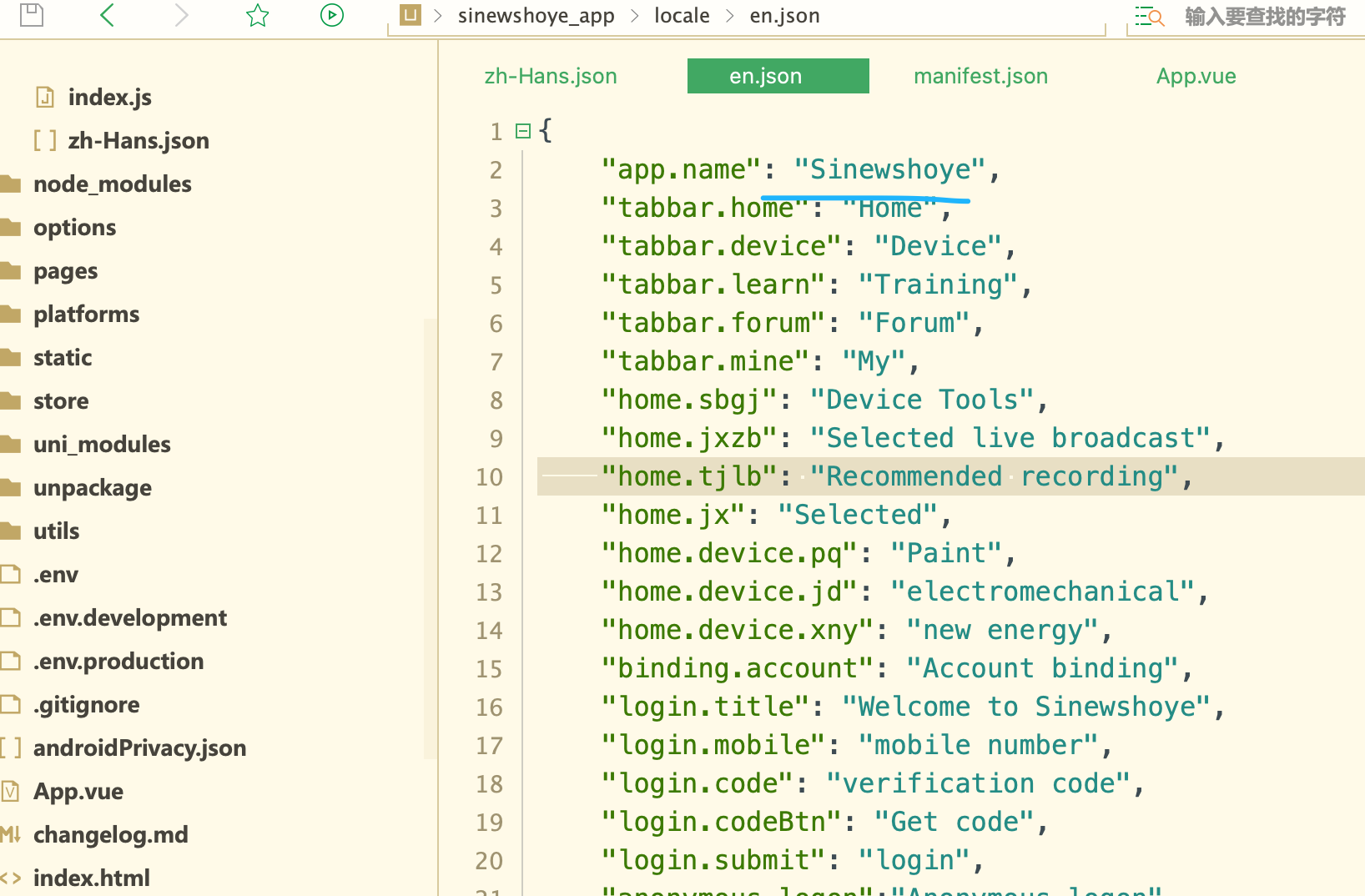
Task: Open androidPrivacy.json in file tree
Action: [139, 748]
